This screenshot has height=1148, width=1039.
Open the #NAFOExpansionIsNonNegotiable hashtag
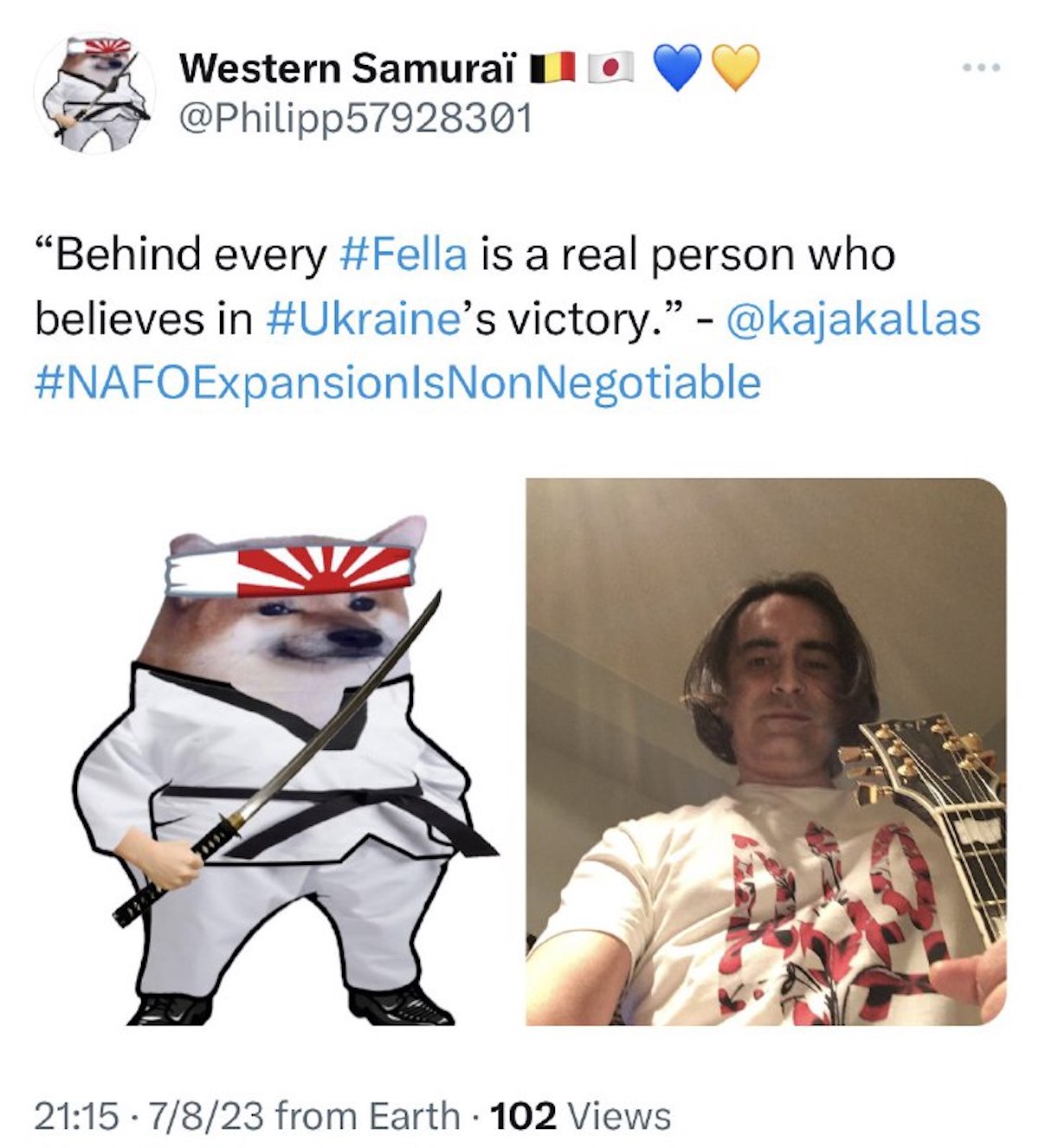(397, 383)
